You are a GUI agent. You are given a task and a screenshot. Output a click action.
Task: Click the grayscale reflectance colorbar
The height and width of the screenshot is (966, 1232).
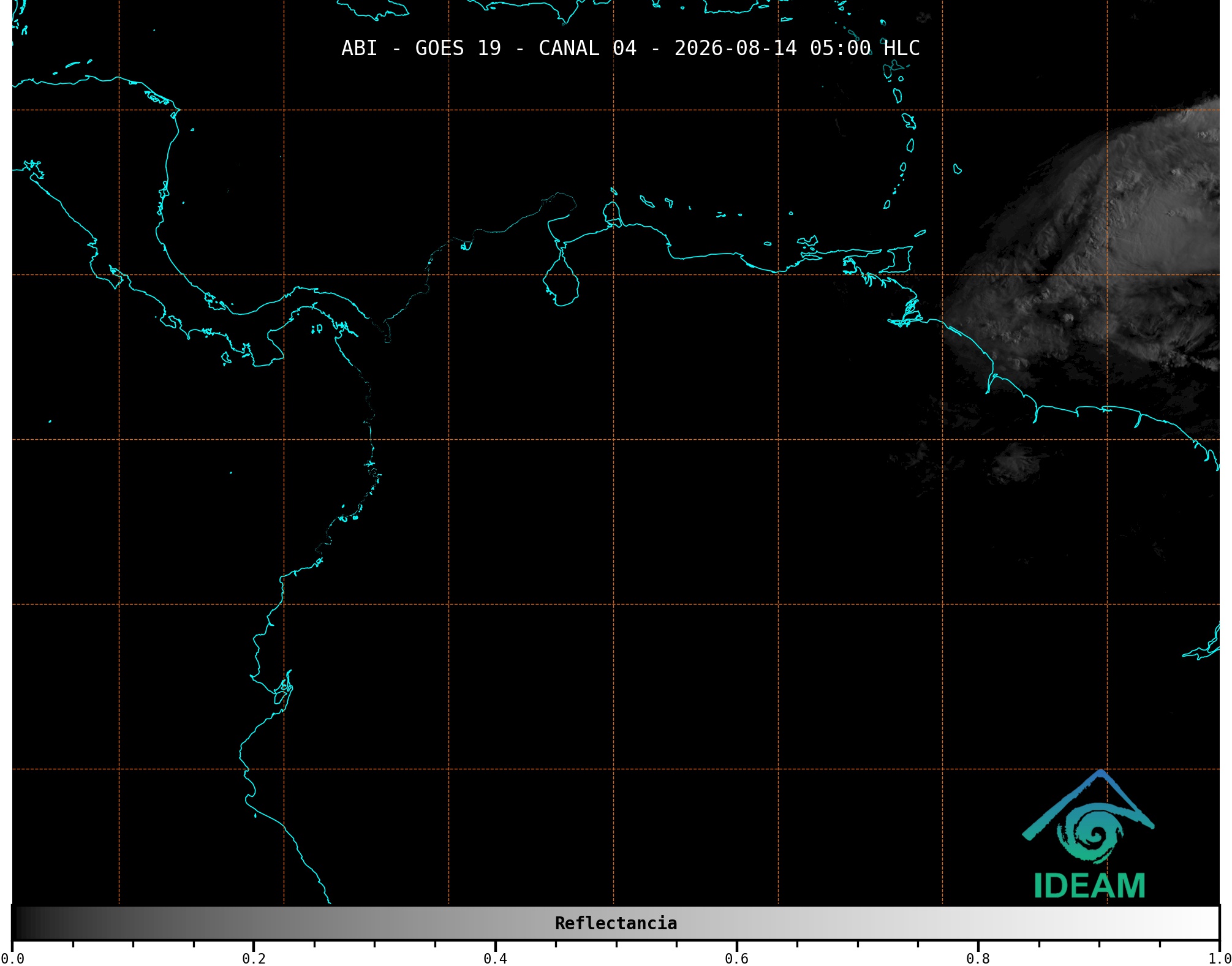pos(616,923)
